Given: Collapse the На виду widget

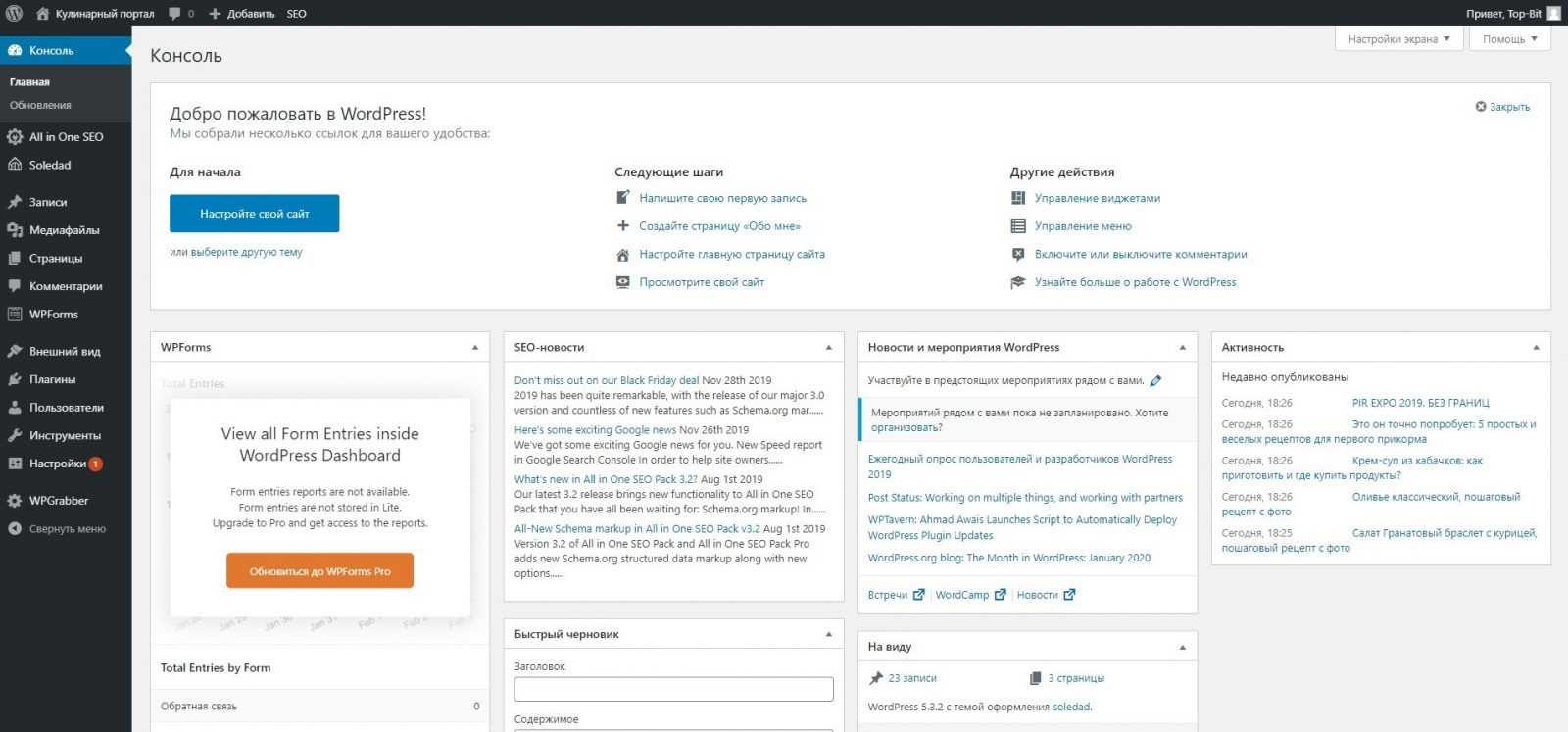Looking at the screenshot, I should point(1183,647).
